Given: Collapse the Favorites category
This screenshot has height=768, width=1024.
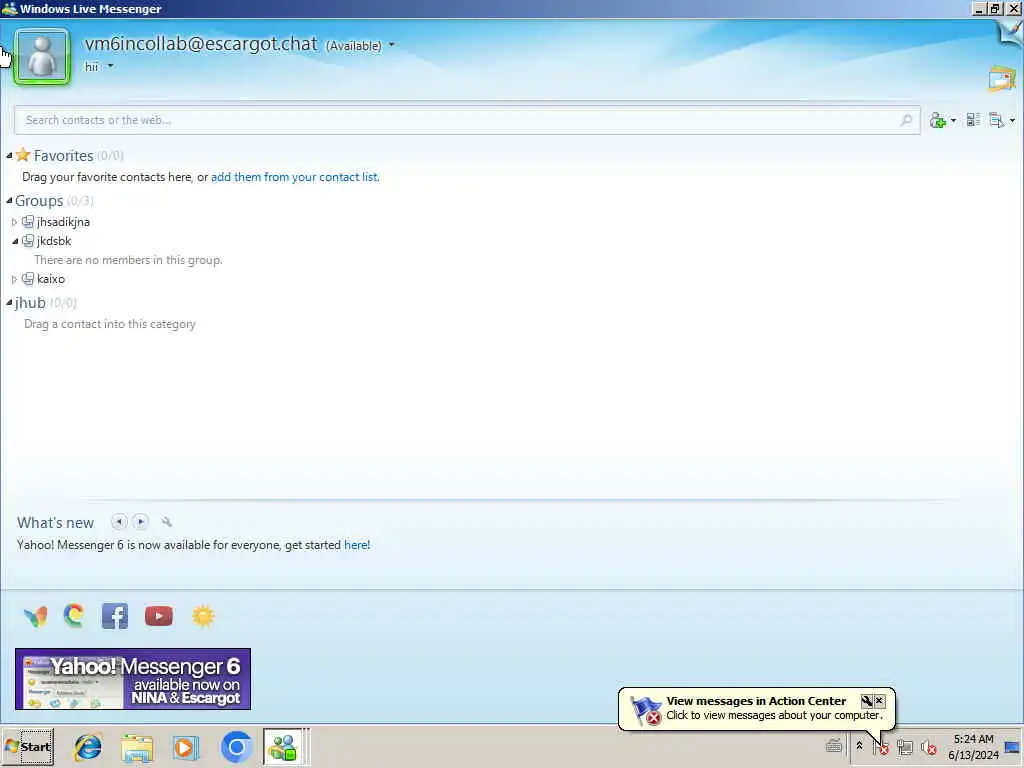Looking at the screenshot, I should tap(9, 155).
